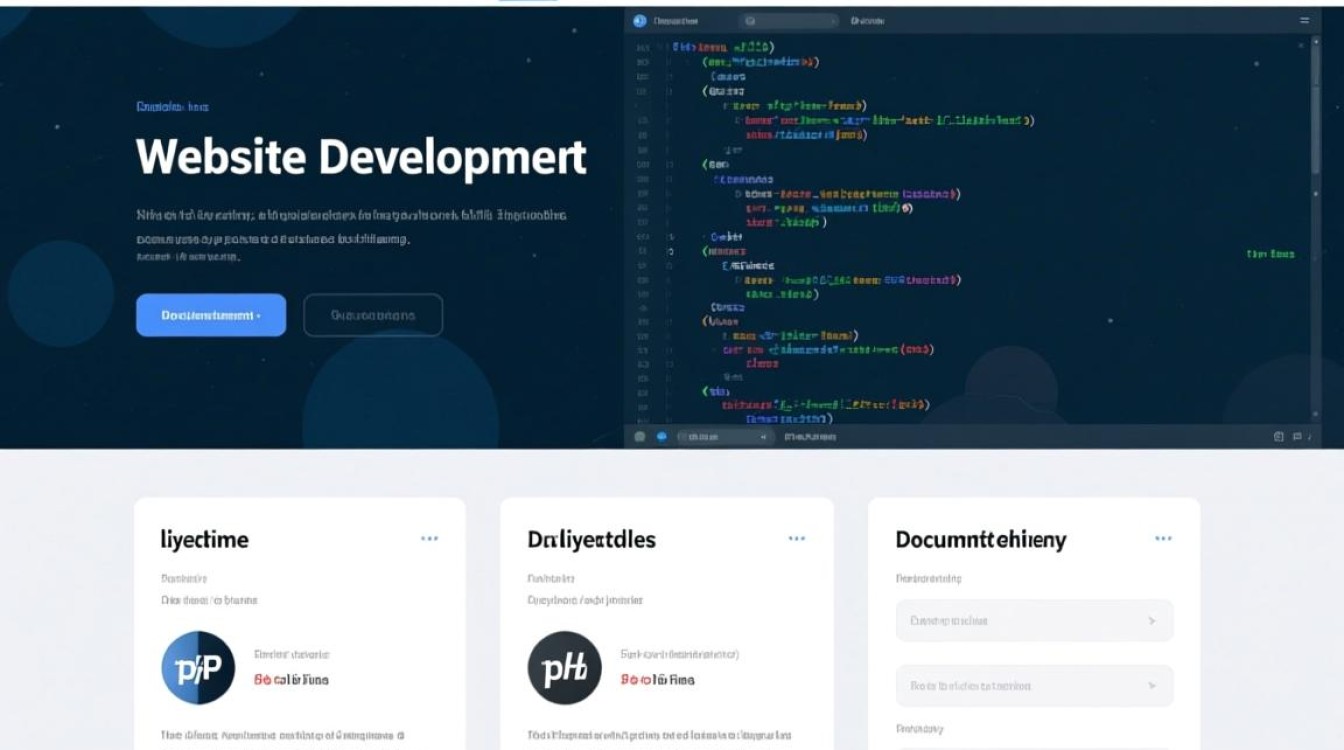
Task: Click the blue primary button under Website Development
Action: (x=211, y=315)
